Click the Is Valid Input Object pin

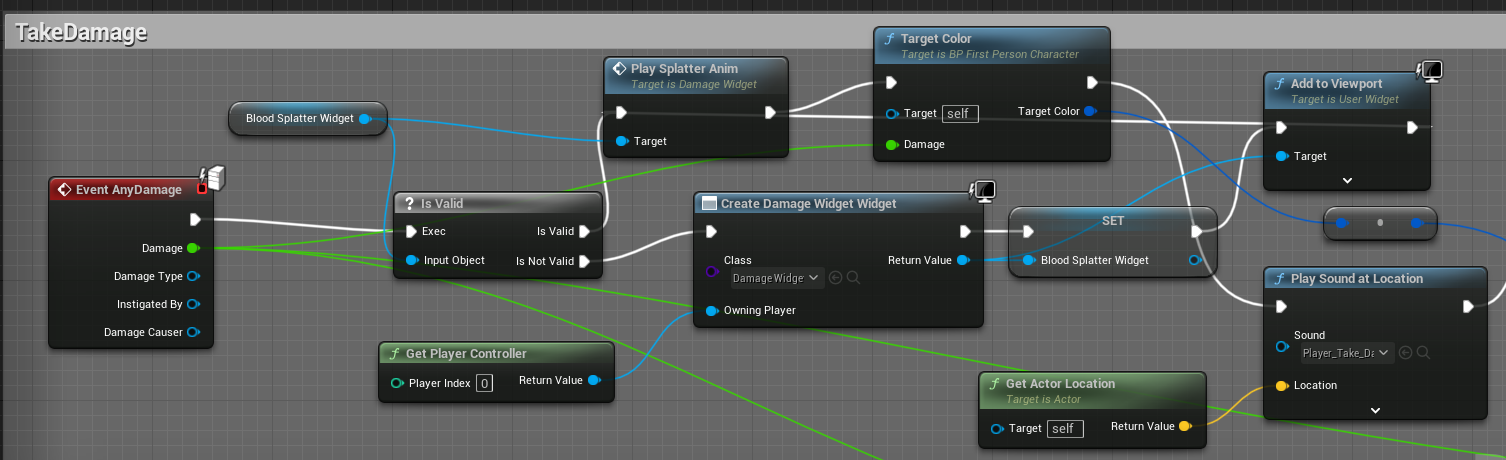click(x=411, y=261)
